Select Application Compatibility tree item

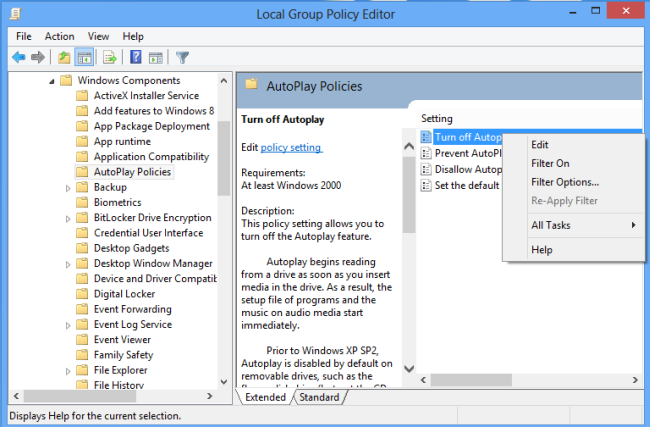tap(151, 157)
